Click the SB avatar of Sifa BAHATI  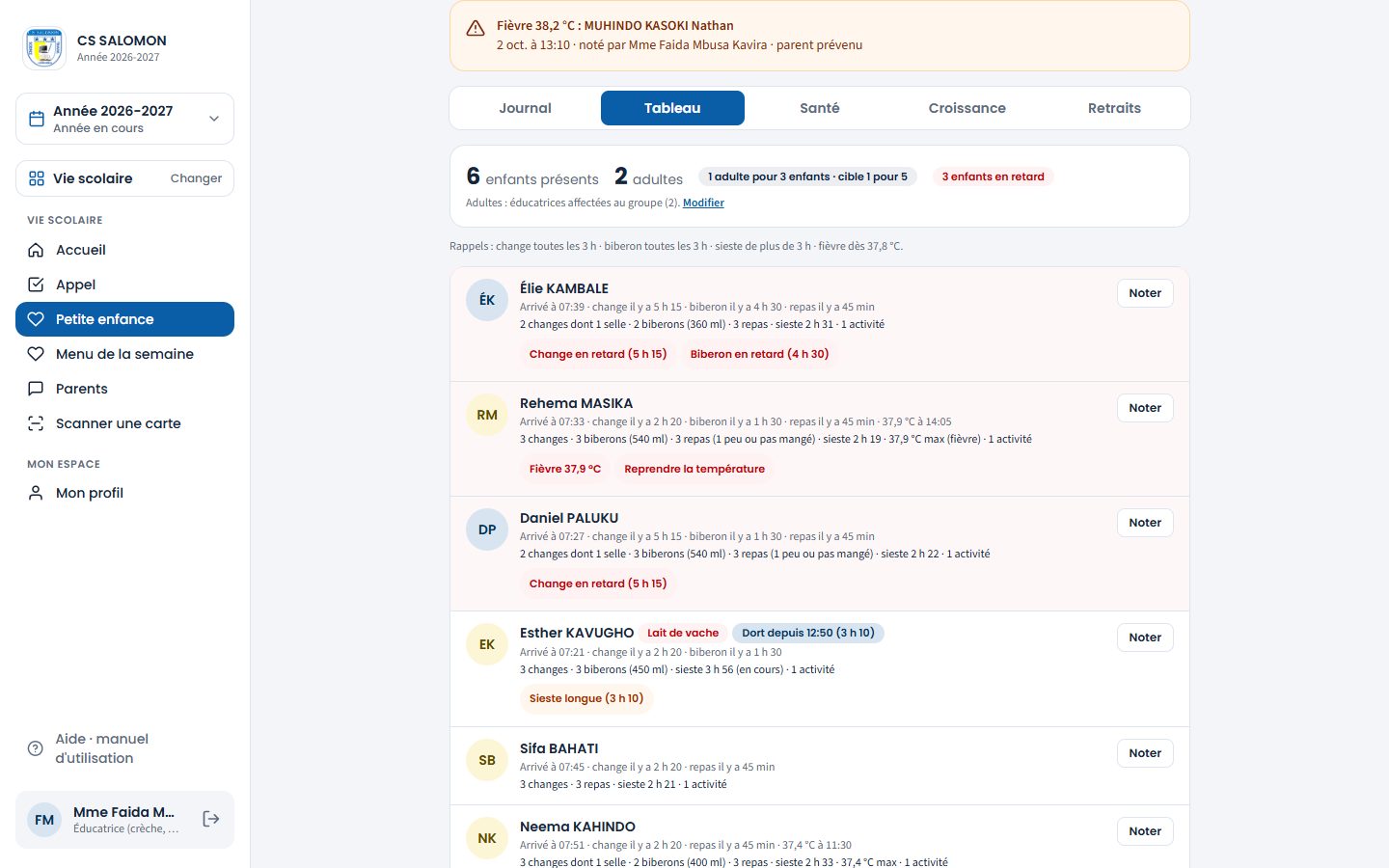[487, 760]
